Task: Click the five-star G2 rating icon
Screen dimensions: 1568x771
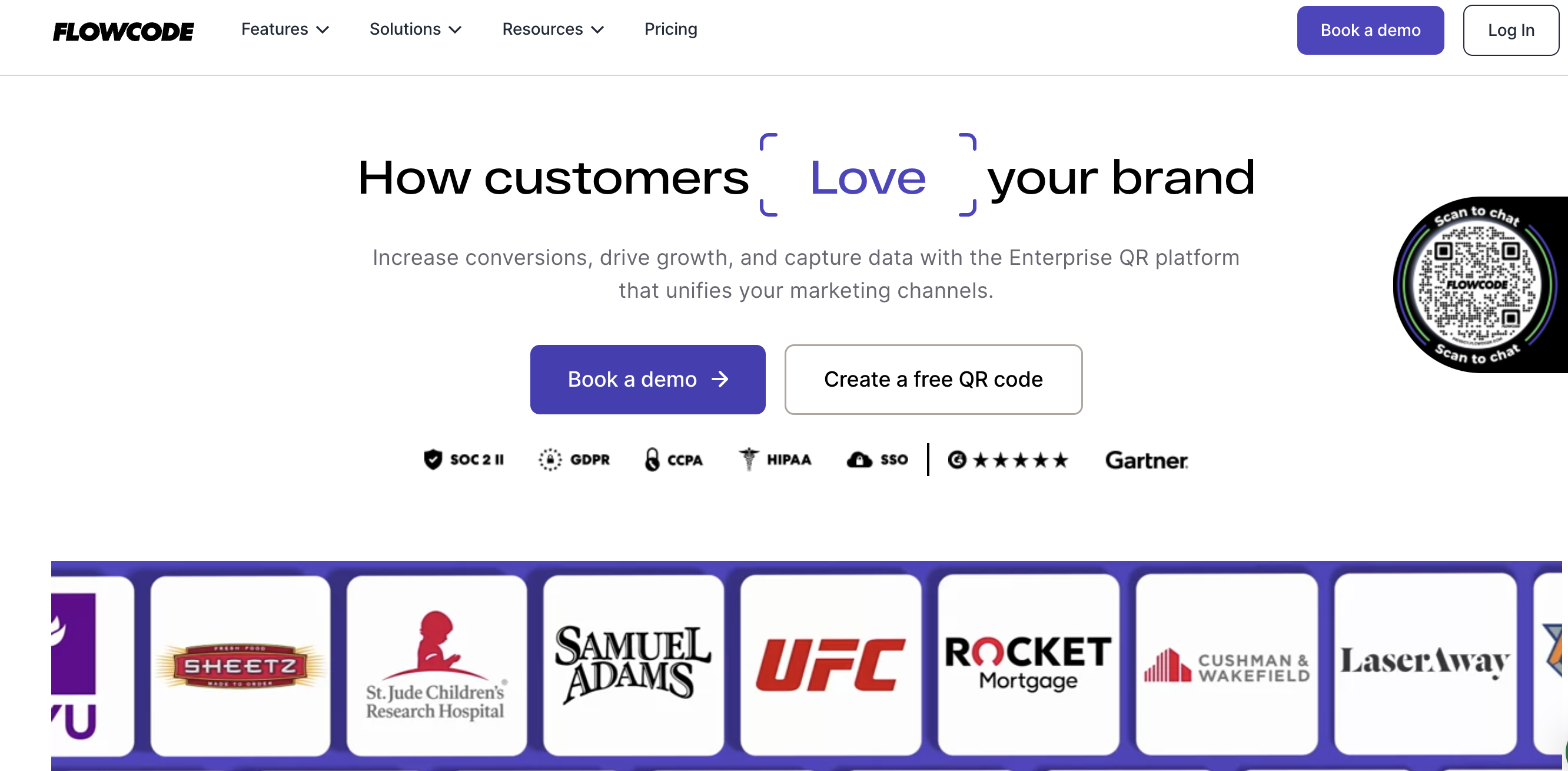Action: (x=1008, y=460)
